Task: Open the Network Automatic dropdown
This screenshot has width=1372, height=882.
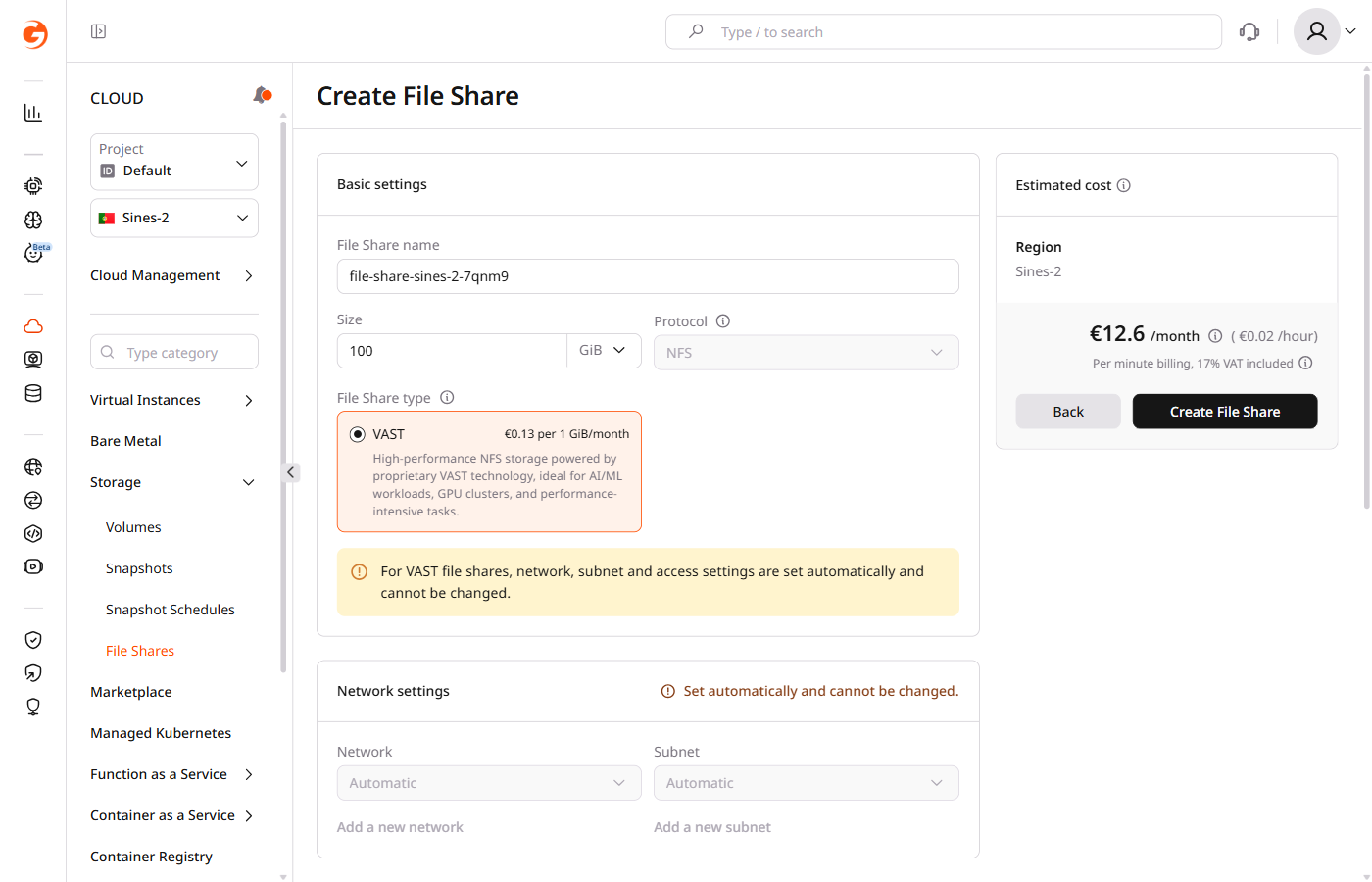Action: click(x=489, y=783)
